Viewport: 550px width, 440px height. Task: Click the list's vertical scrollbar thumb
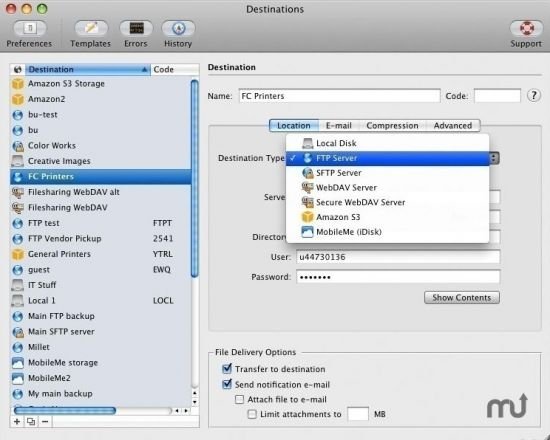195,178
